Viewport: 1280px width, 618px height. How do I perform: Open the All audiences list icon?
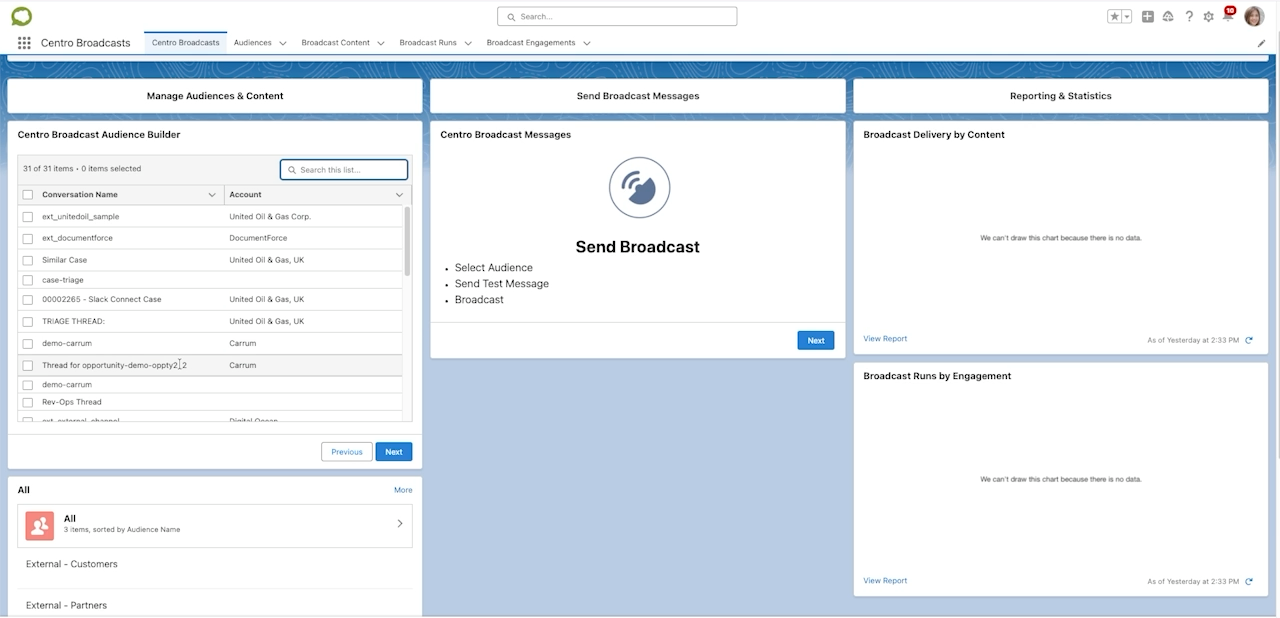40,525
